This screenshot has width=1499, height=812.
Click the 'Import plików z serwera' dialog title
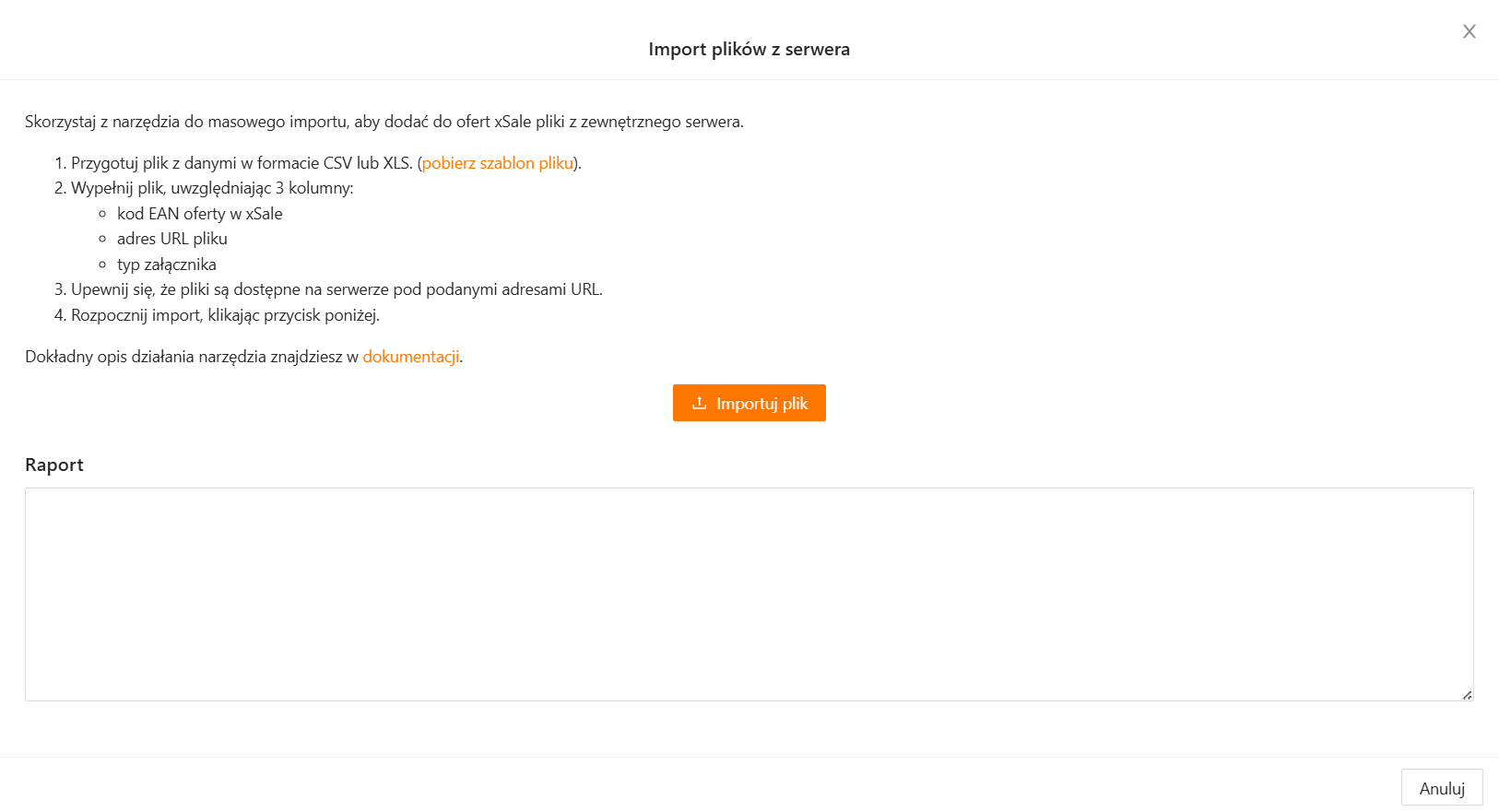[x=749, y=50]
